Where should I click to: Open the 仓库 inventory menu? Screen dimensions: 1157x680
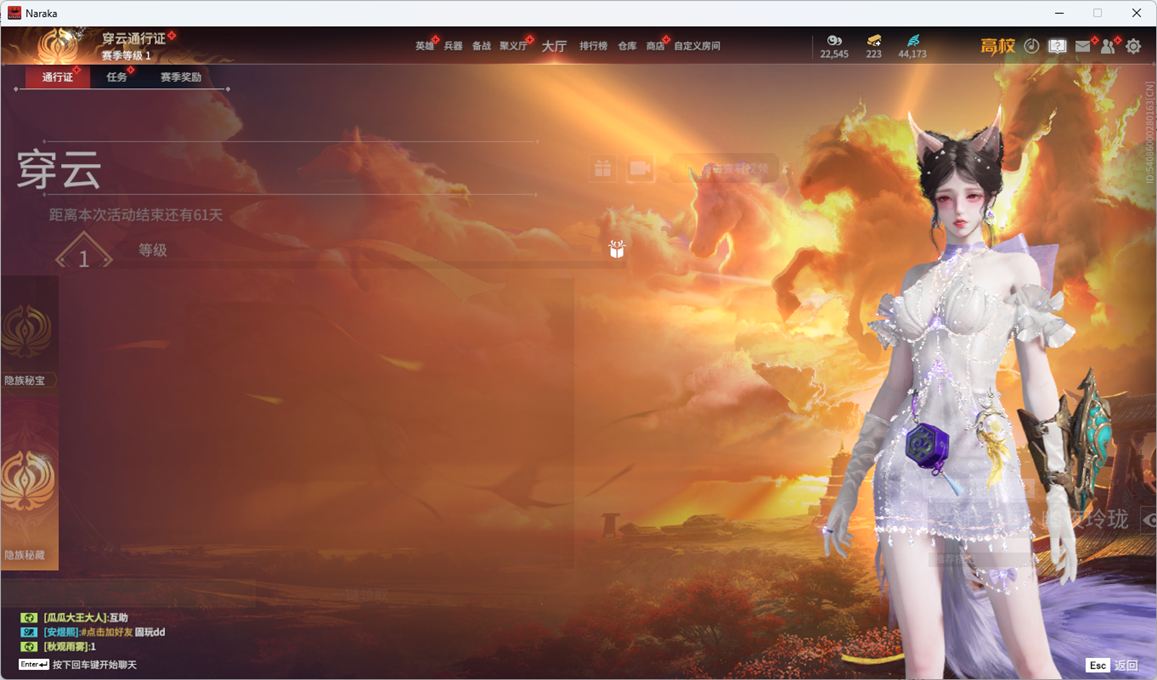[627, 46]
